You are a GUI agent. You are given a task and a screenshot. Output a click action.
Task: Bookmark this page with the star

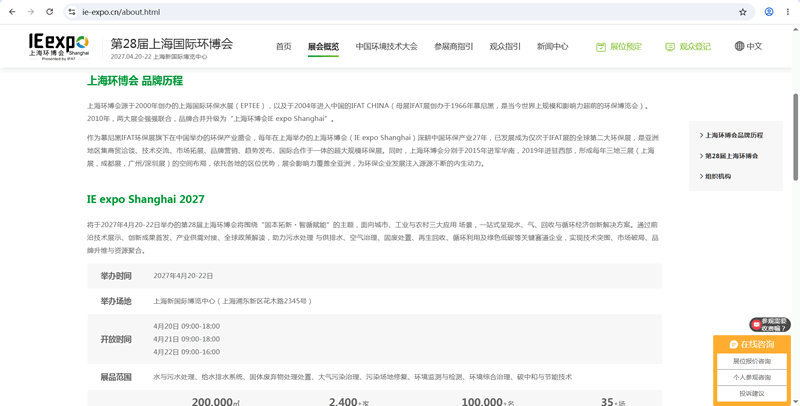(743, 12)
